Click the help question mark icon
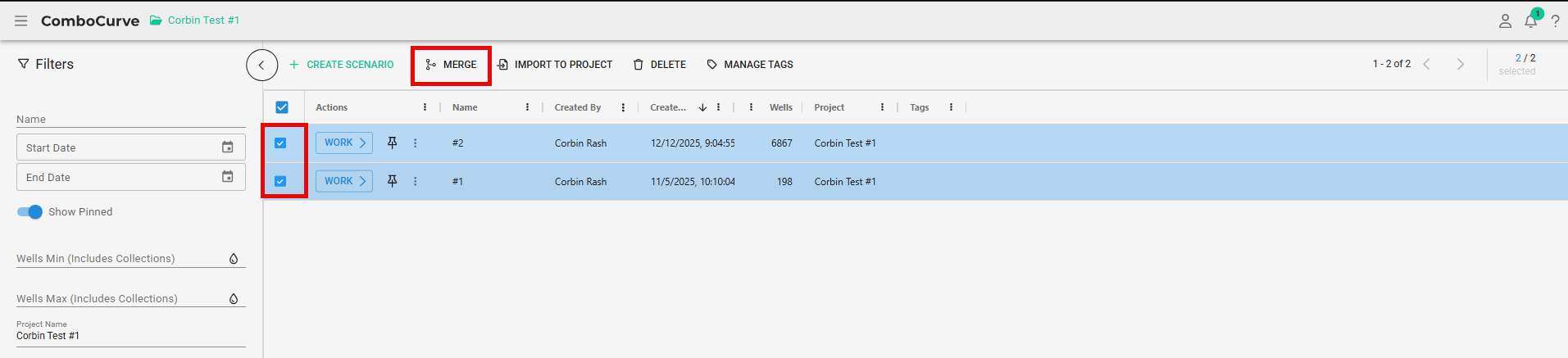The image size is (1568, 358). click(1555, 21)
